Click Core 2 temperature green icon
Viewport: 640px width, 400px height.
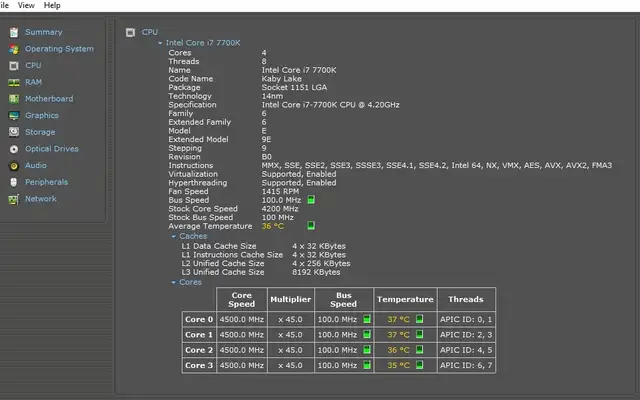419,349
